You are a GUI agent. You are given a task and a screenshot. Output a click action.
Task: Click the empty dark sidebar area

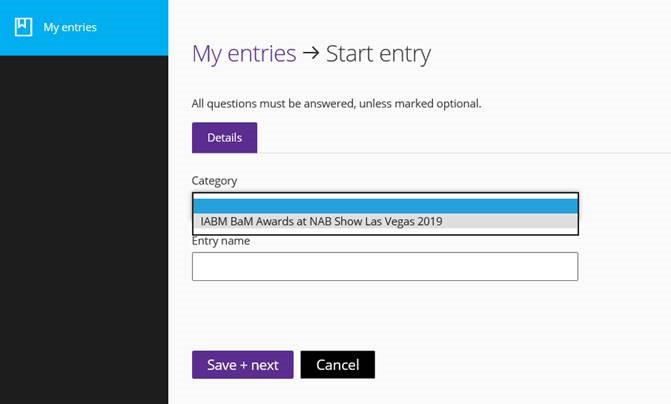click(84, 230)
